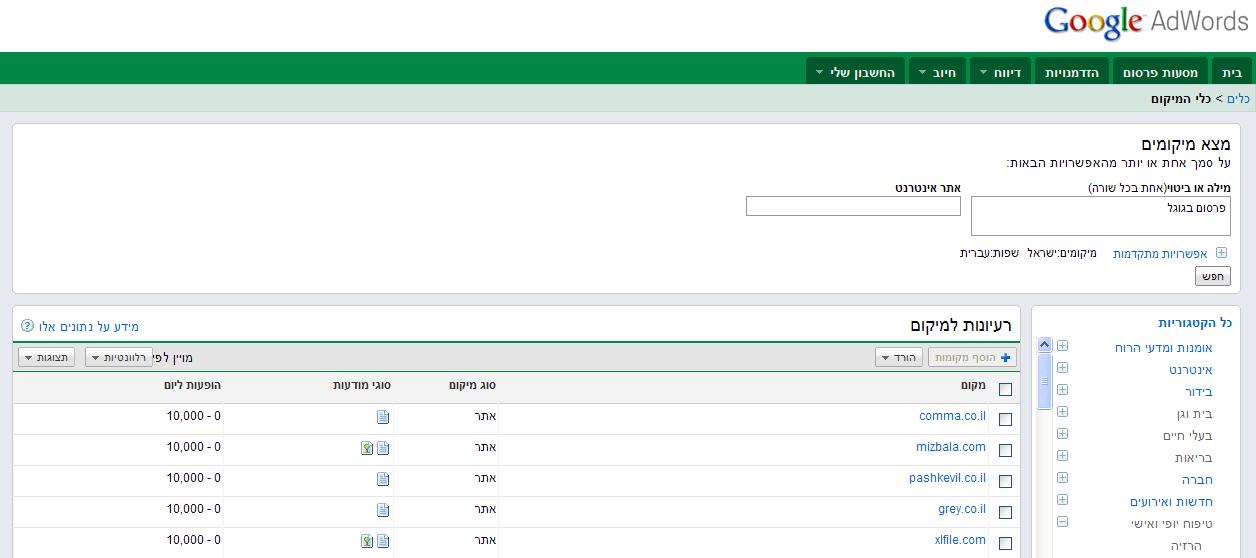This screenshot has width=1256, height=558.
Task: Tick the xlfile.com row checkbox
Action: click(1005, 544)
